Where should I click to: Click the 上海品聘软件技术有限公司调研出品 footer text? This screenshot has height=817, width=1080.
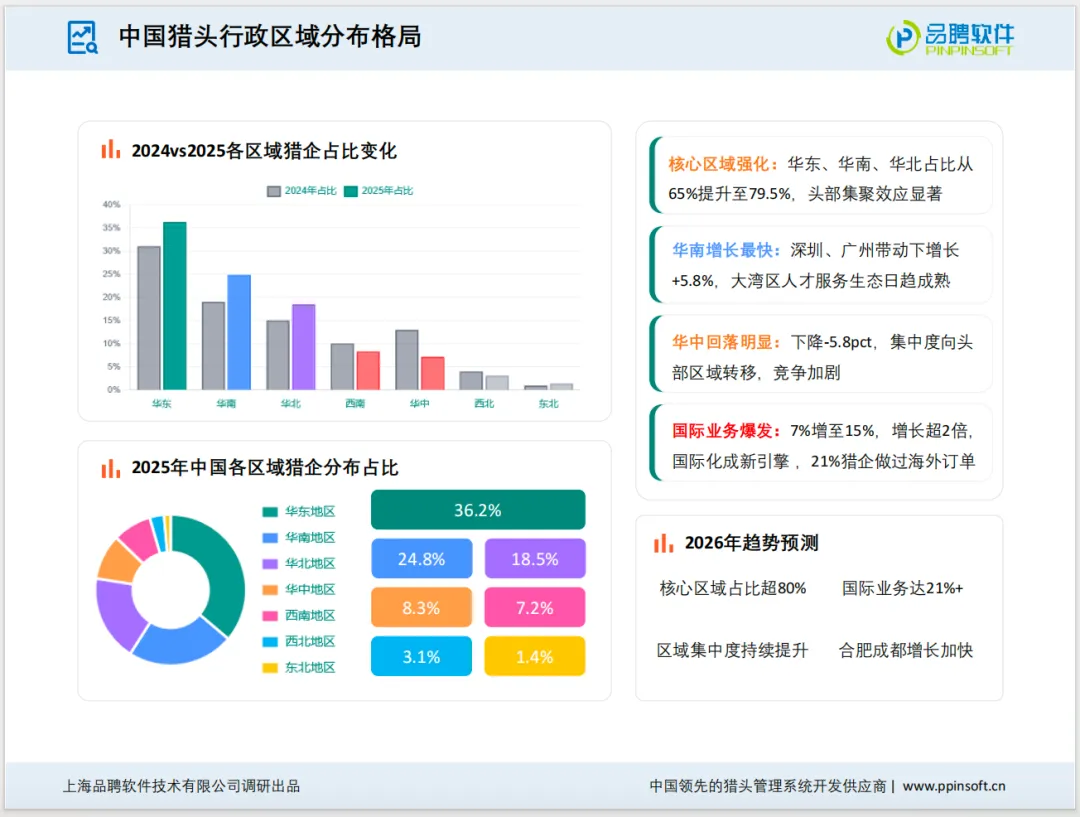pyautogui.click(x=181, y=786)
